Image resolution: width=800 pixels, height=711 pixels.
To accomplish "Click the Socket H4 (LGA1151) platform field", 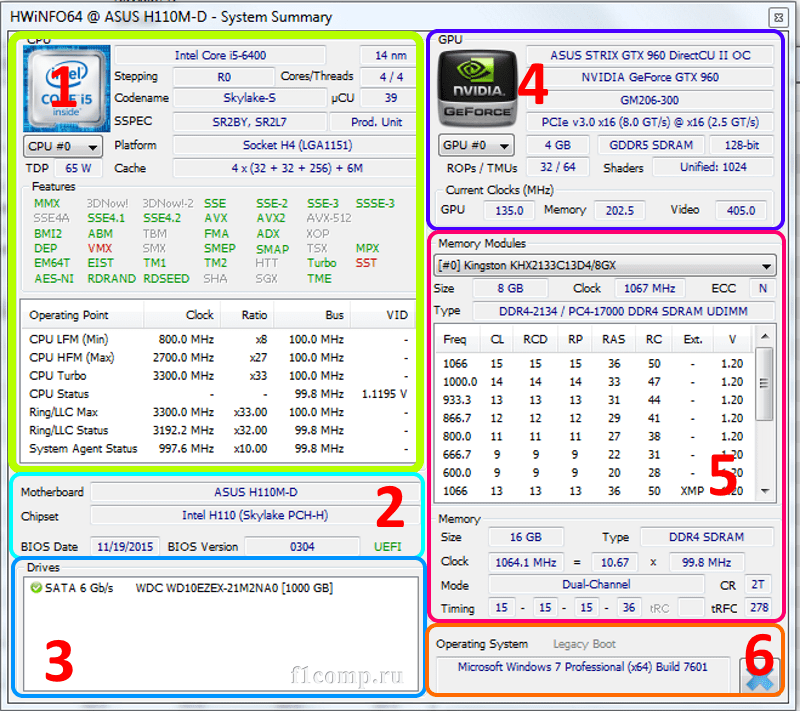I will click(x=297, y=145).
